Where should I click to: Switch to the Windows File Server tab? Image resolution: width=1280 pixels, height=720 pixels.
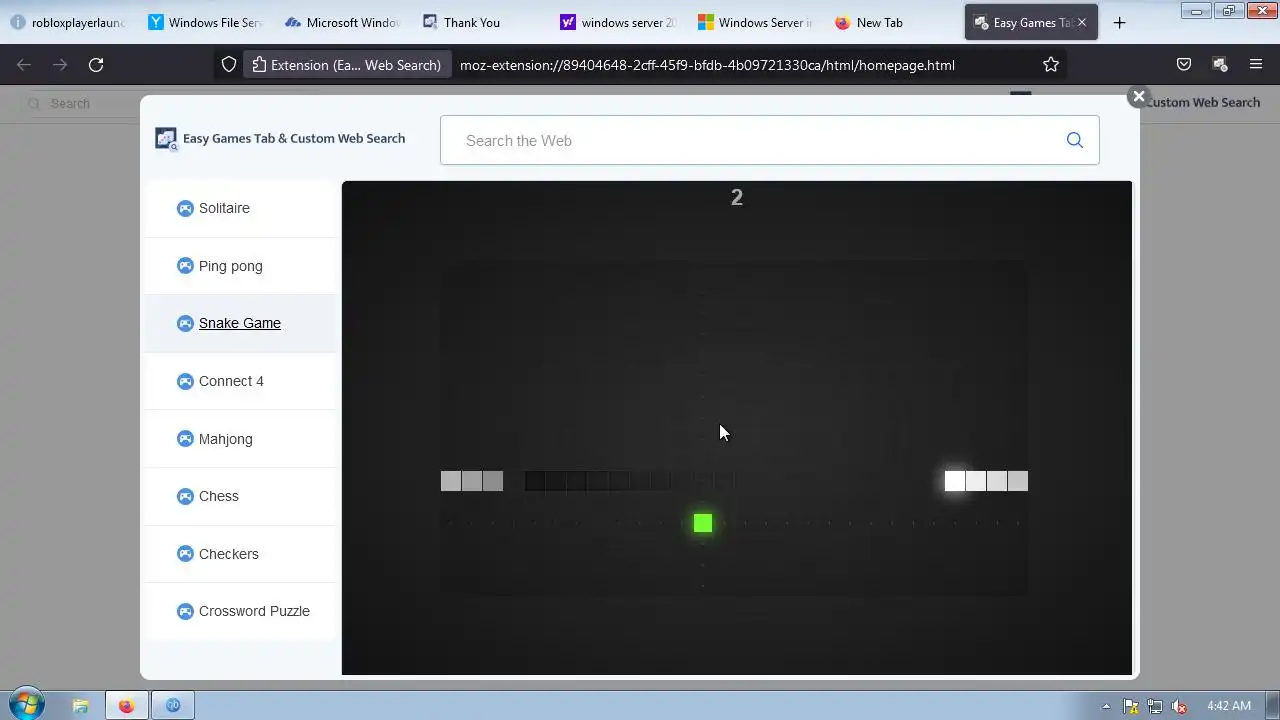205,22
